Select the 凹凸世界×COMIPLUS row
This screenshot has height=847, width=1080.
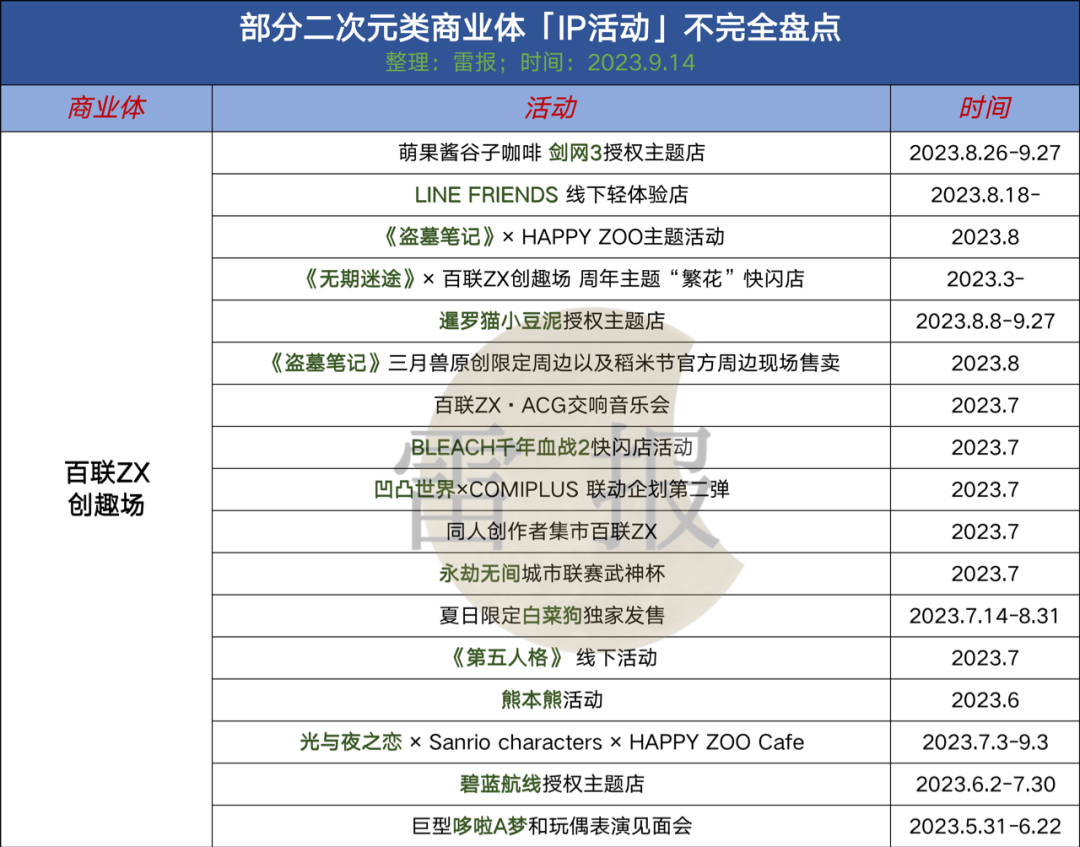(551, 489)
